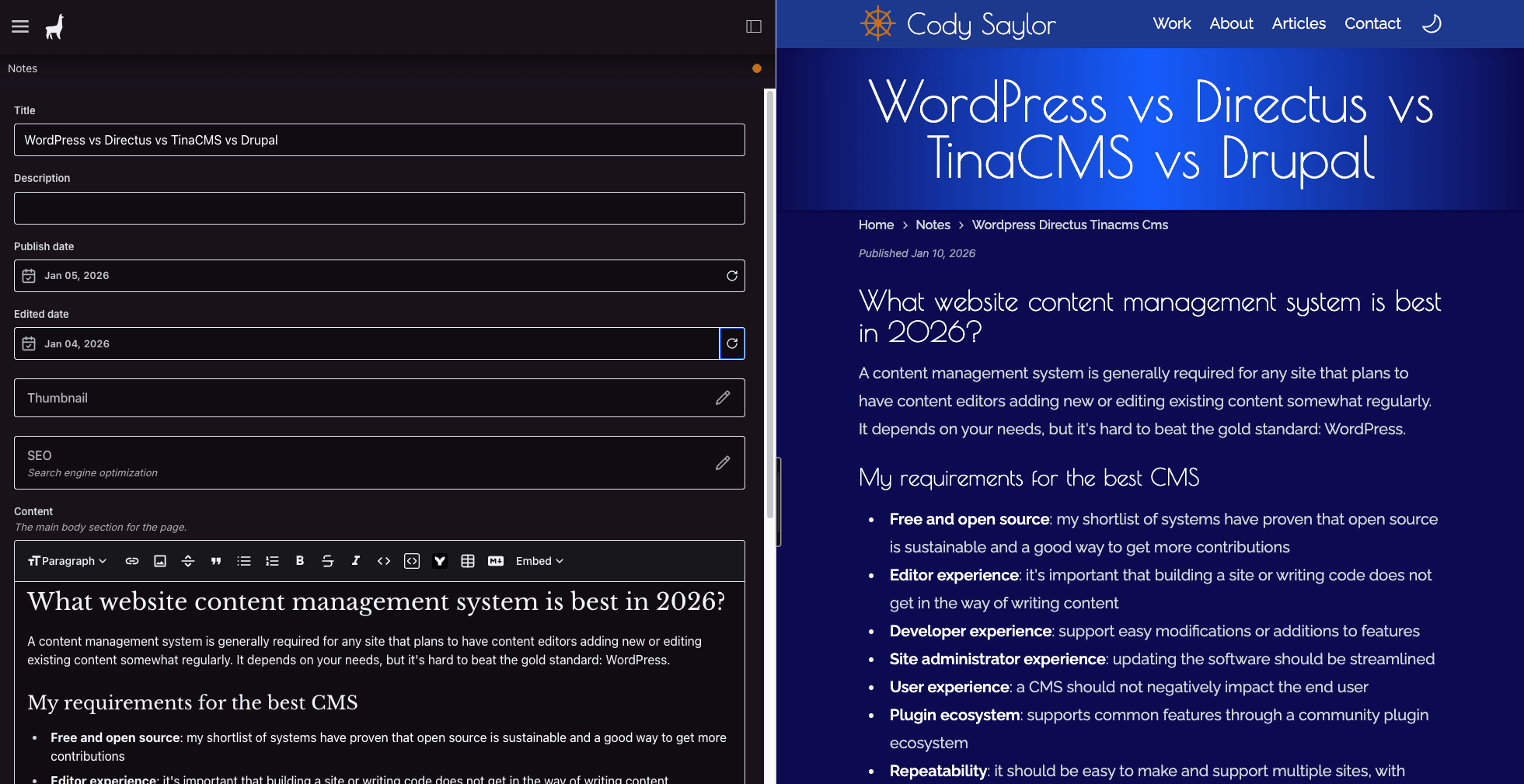Viewport: 1524px width, 784px height.
Task: Open the Articles page in the site nav
Action: point(1299,24)
